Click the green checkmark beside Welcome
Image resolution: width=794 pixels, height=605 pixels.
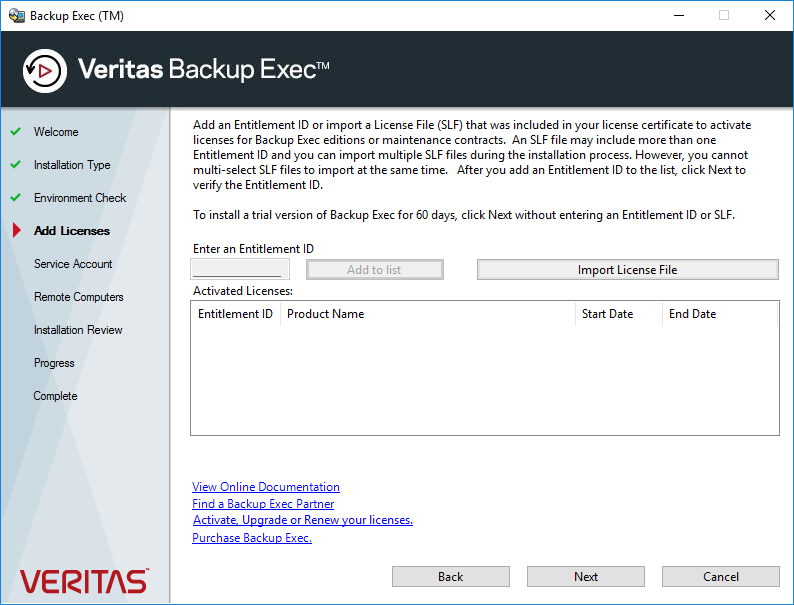point(16,132)
